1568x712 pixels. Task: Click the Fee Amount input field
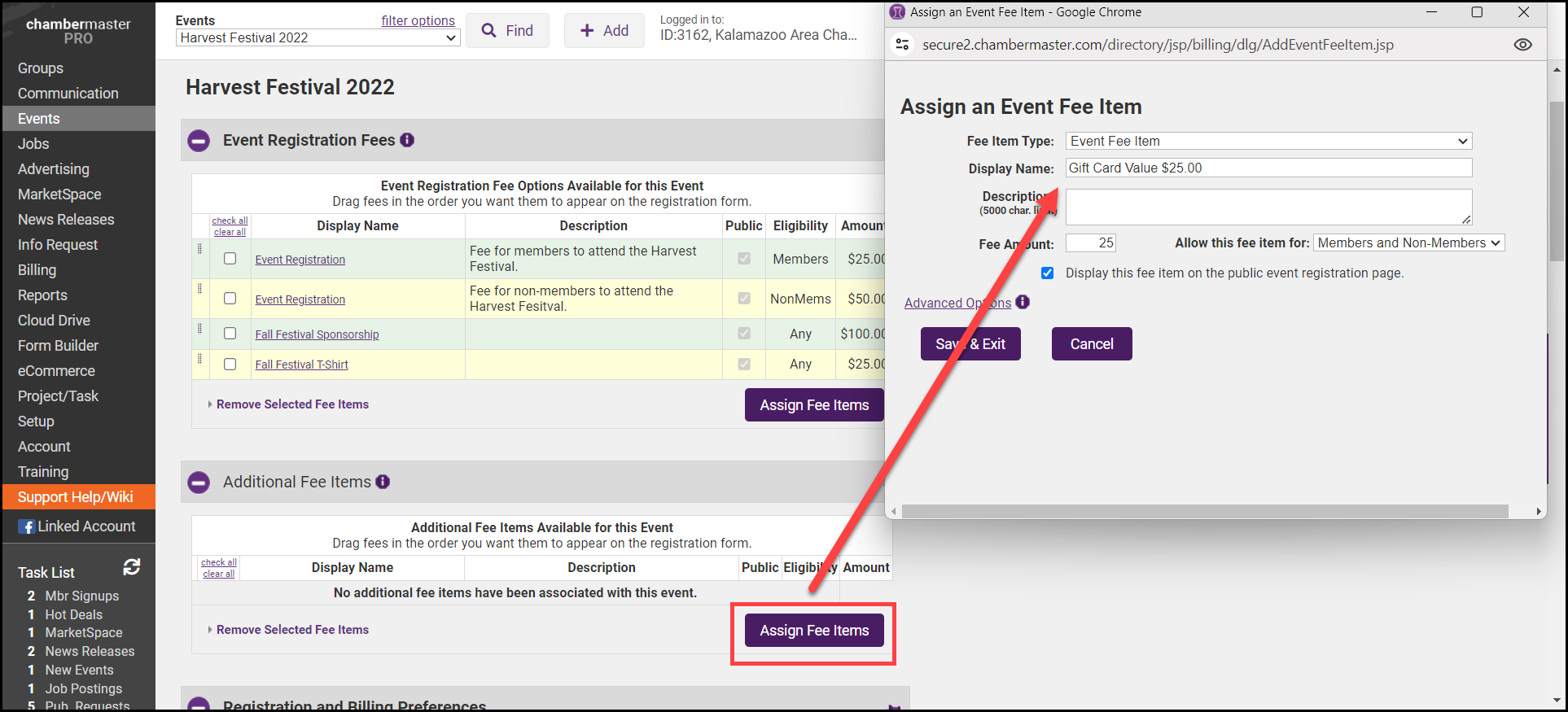tap(1090, 242)
